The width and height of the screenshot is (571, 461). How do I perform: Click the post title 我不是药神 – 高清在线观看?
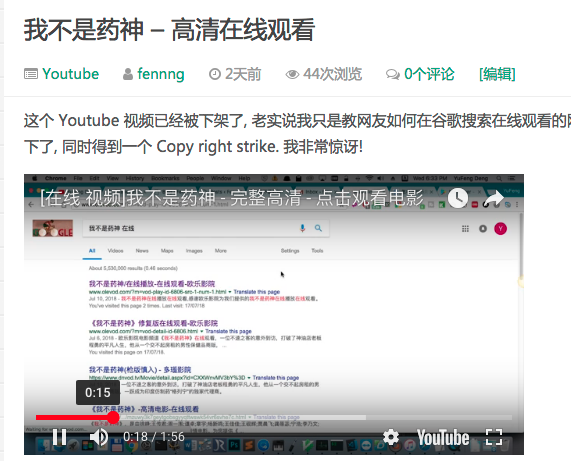click(169, 29)
